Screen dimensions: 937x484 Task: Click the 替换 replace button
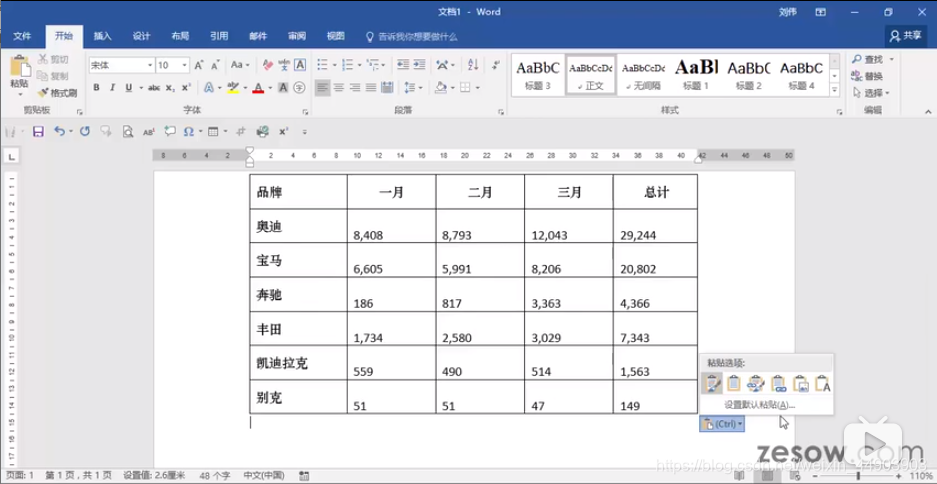coord(868,76)
